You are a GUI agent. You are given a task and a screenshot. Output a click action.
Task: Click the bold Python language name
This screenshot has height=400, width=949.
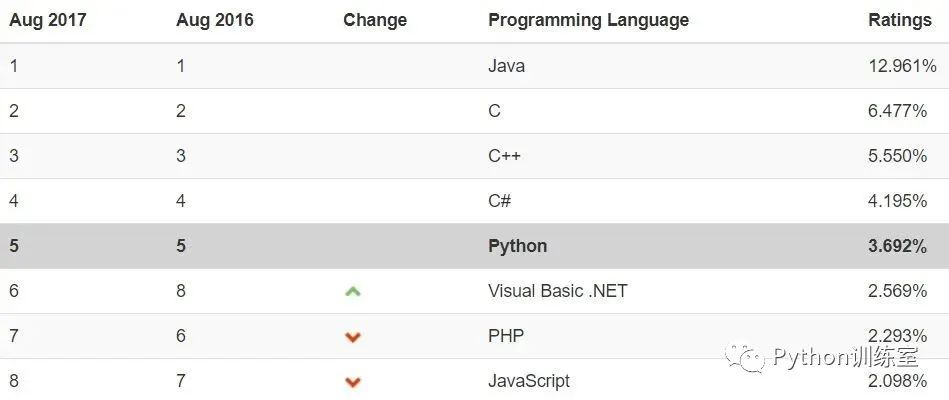[517, 246]
